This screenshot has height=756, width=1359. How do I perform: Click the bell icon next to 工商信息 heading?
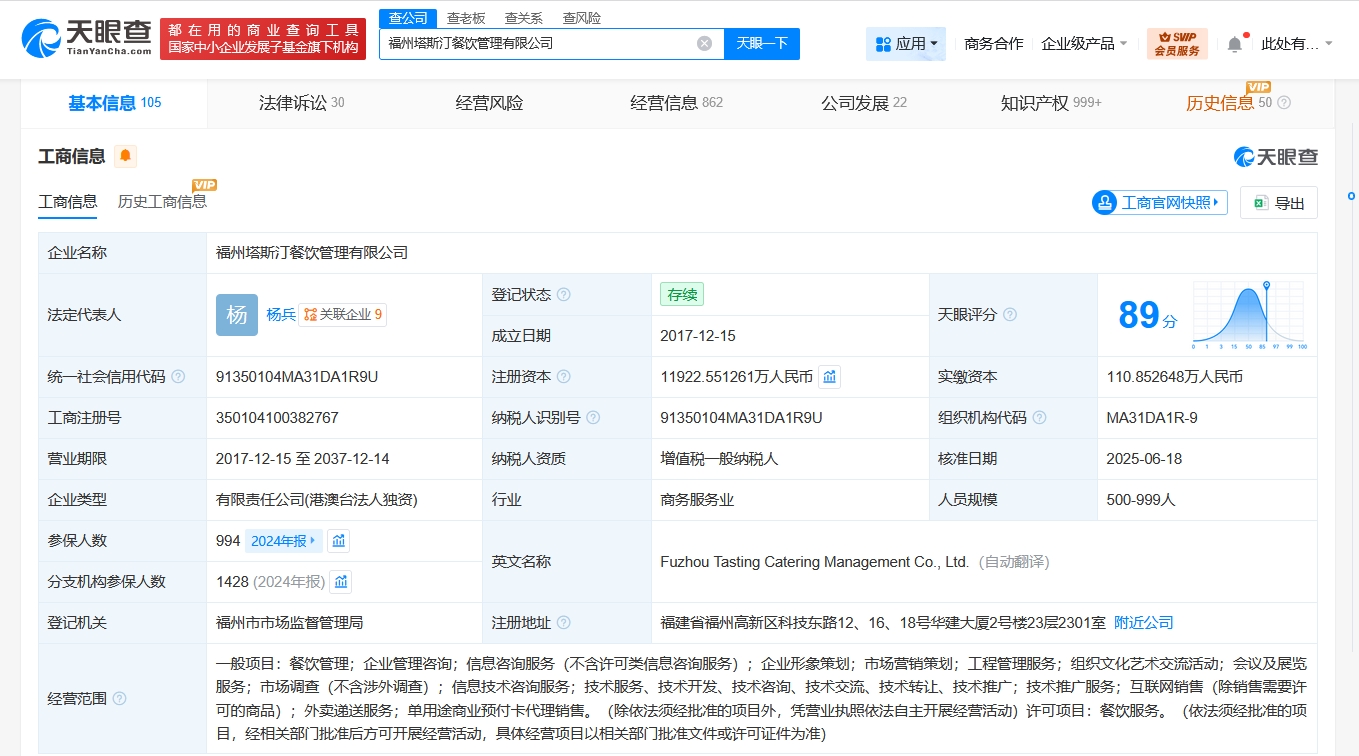point(127,156)
